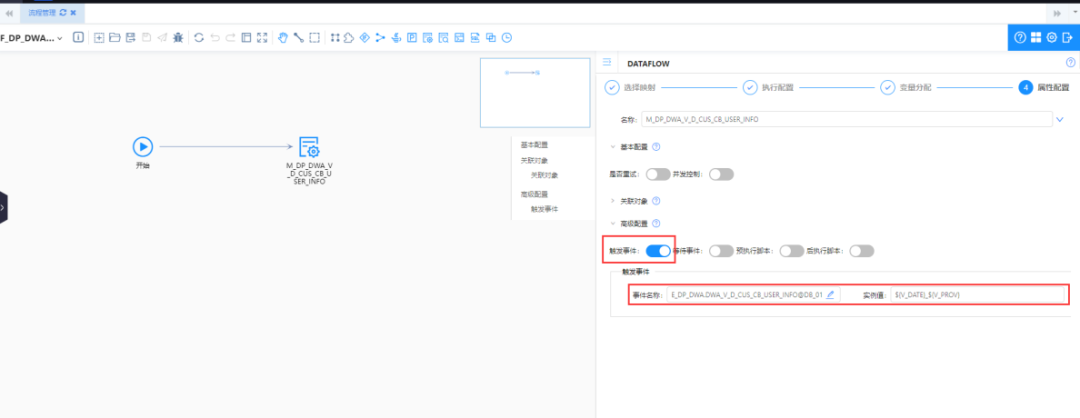Image resolution: width=1080 pixels, height=418 pixels.
Task: Click the four-node arrange icon
Action: (335, 38)
